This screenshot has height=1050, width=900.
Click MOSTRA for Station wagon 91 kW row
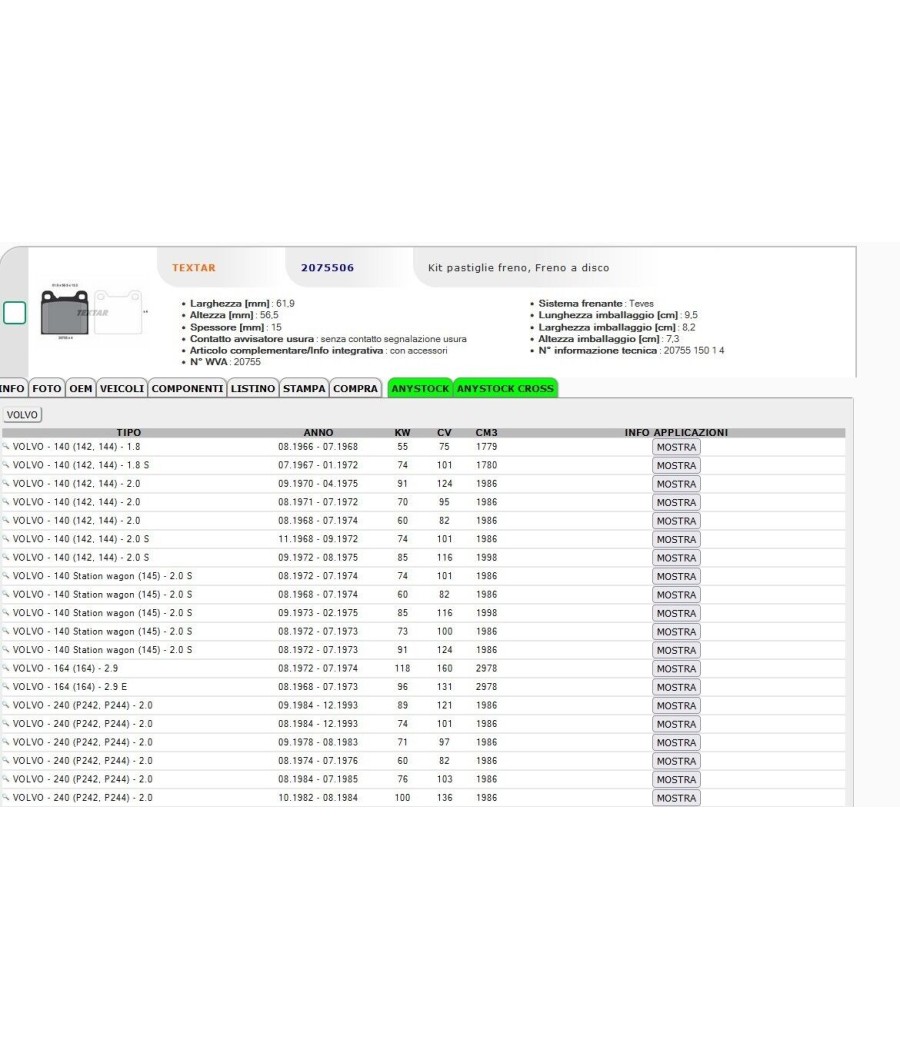pos(676,650)
